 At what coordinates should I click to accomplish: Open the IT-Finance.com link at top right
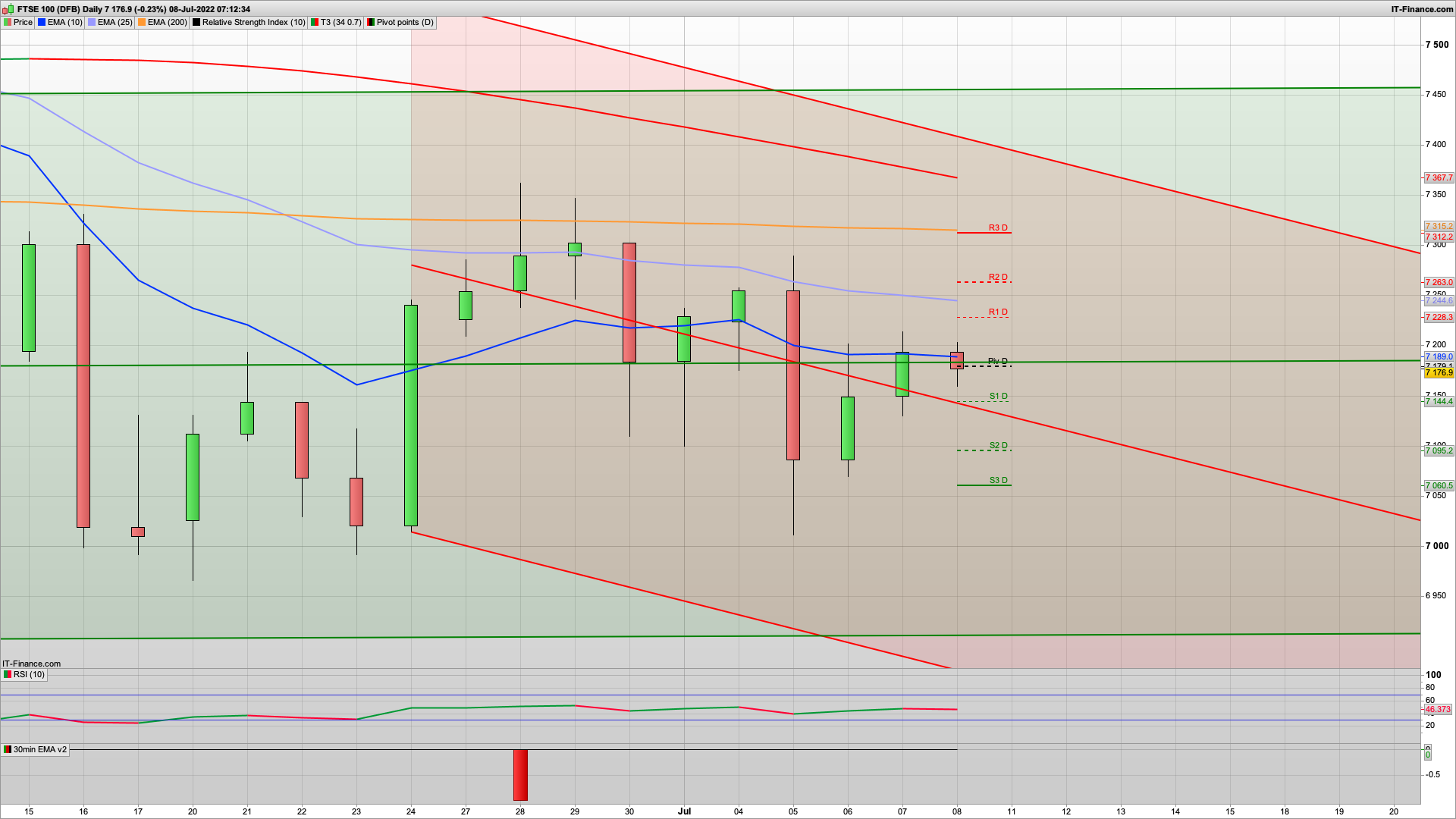[1422, 9]
